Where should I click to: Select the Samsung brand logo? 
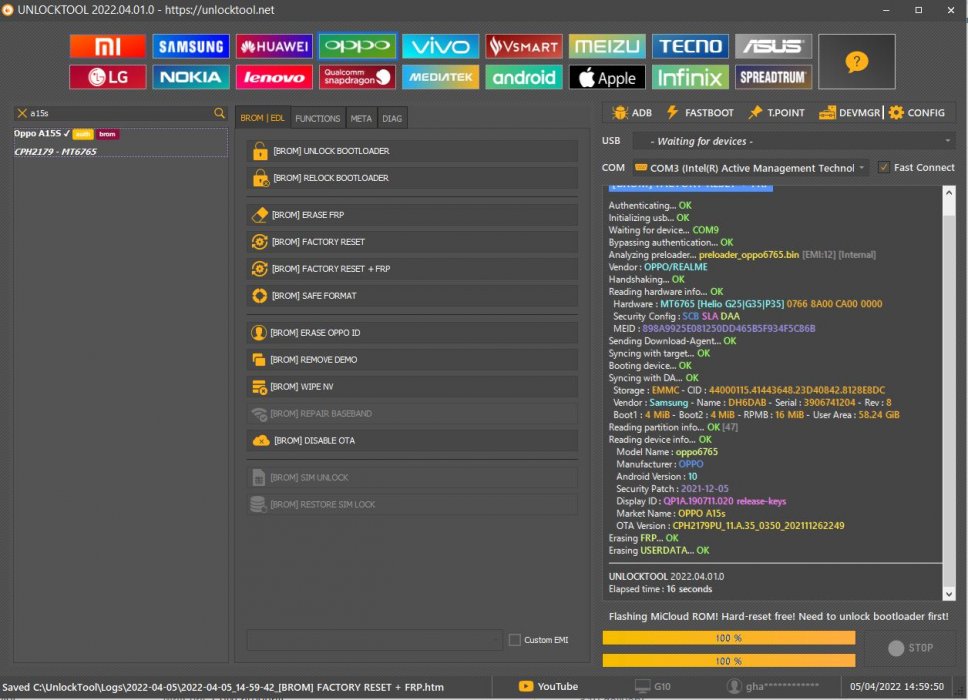pyautogui.click(x=191, y=46)
